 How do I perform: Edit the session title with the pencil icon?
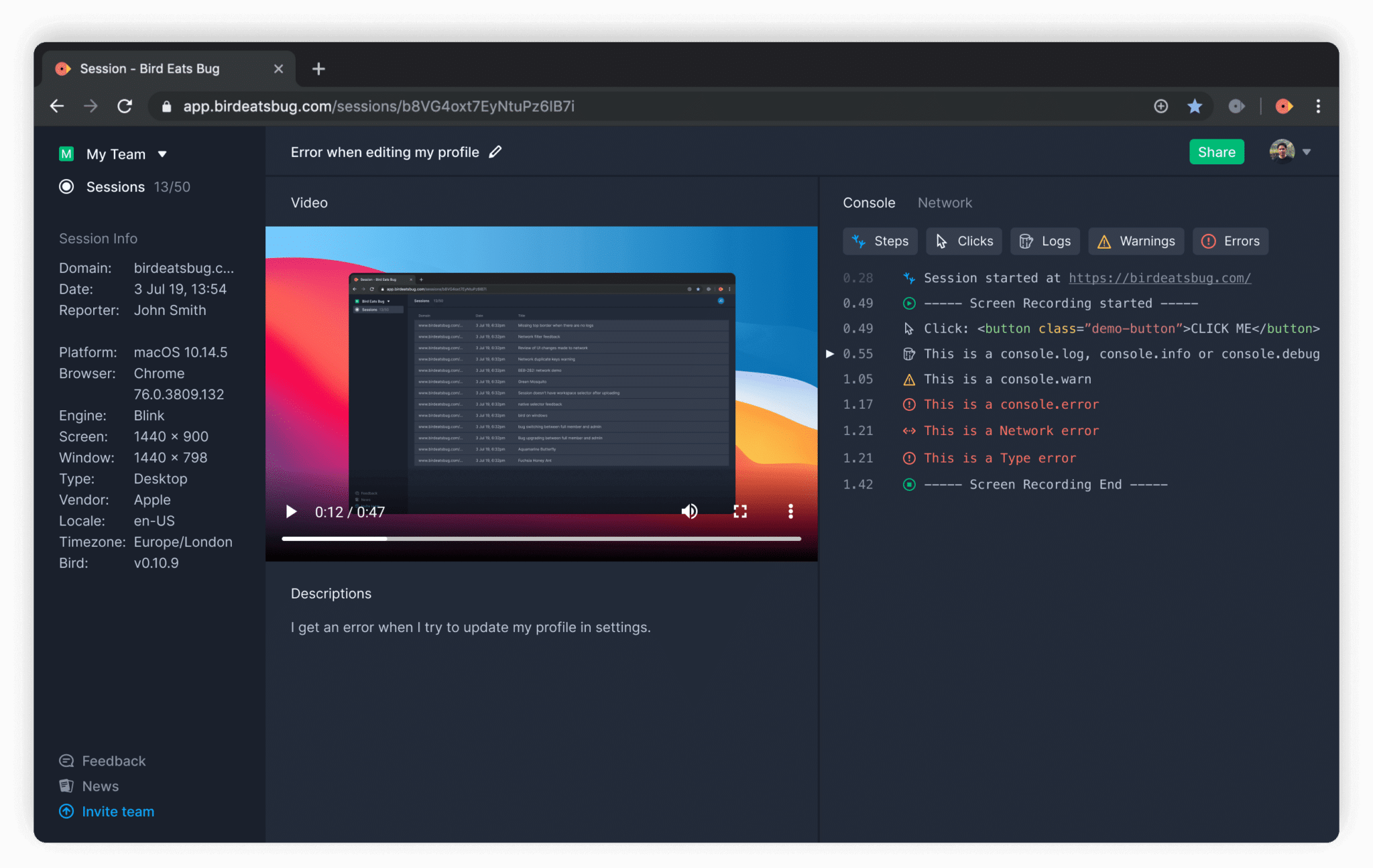[495, 151]
